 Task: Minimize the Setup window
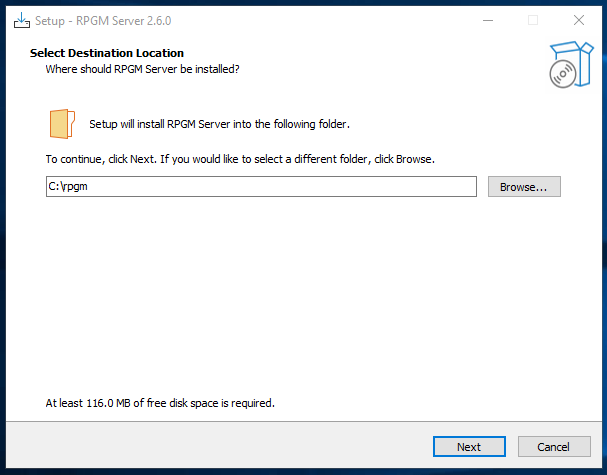(x=487, y=20)
